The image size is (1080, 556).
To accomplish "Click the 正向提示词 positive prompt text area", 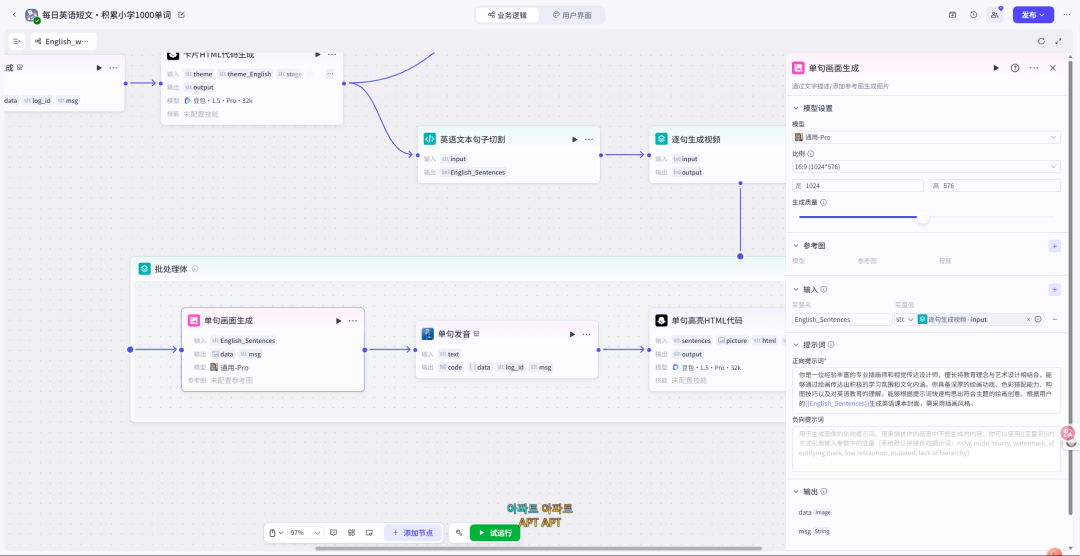I will coord(926,390).
